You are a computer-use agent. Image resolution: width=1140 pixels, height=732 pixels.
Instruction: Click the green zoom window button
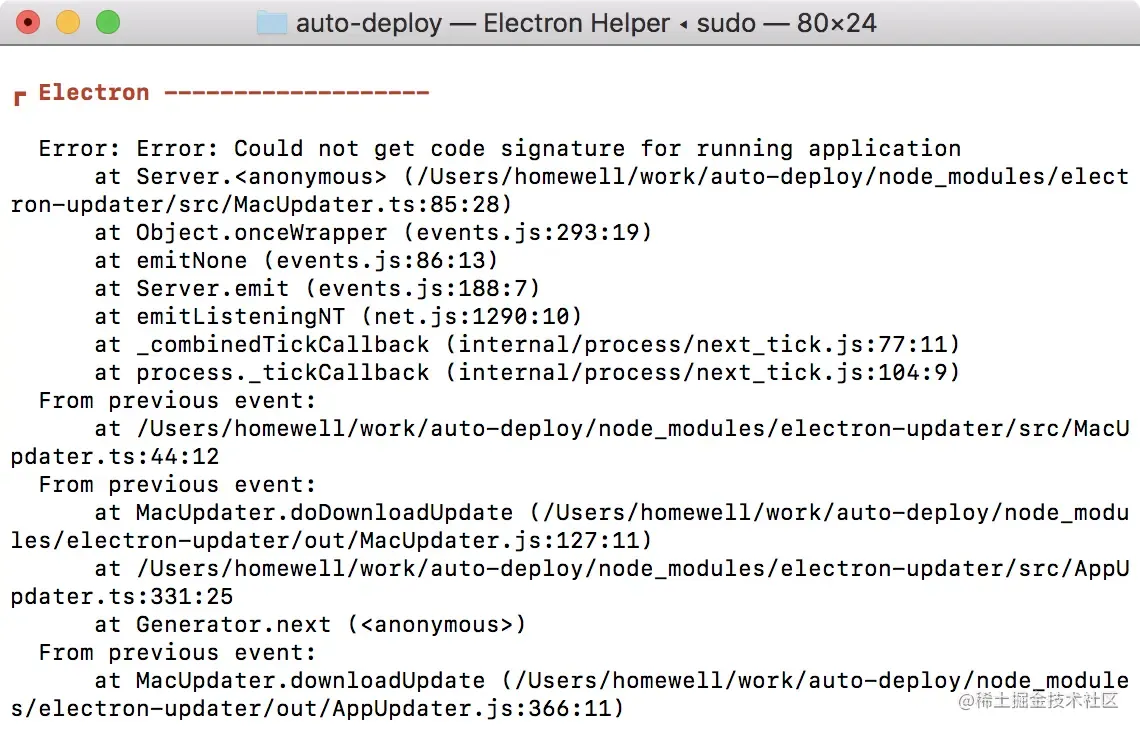pyautogui.click(x=108, y=23)
